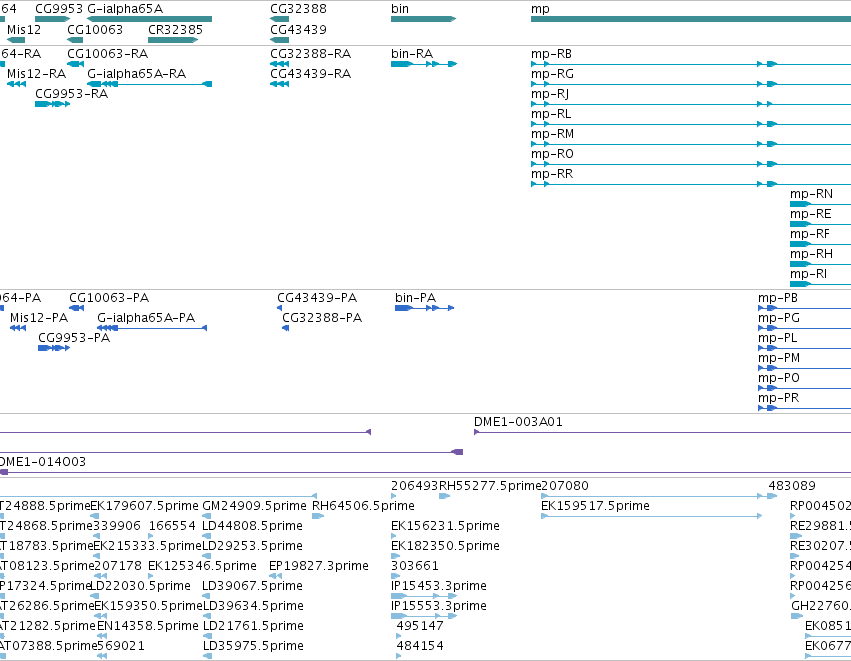Select the CG43439-PA protein label

[317, 298]
